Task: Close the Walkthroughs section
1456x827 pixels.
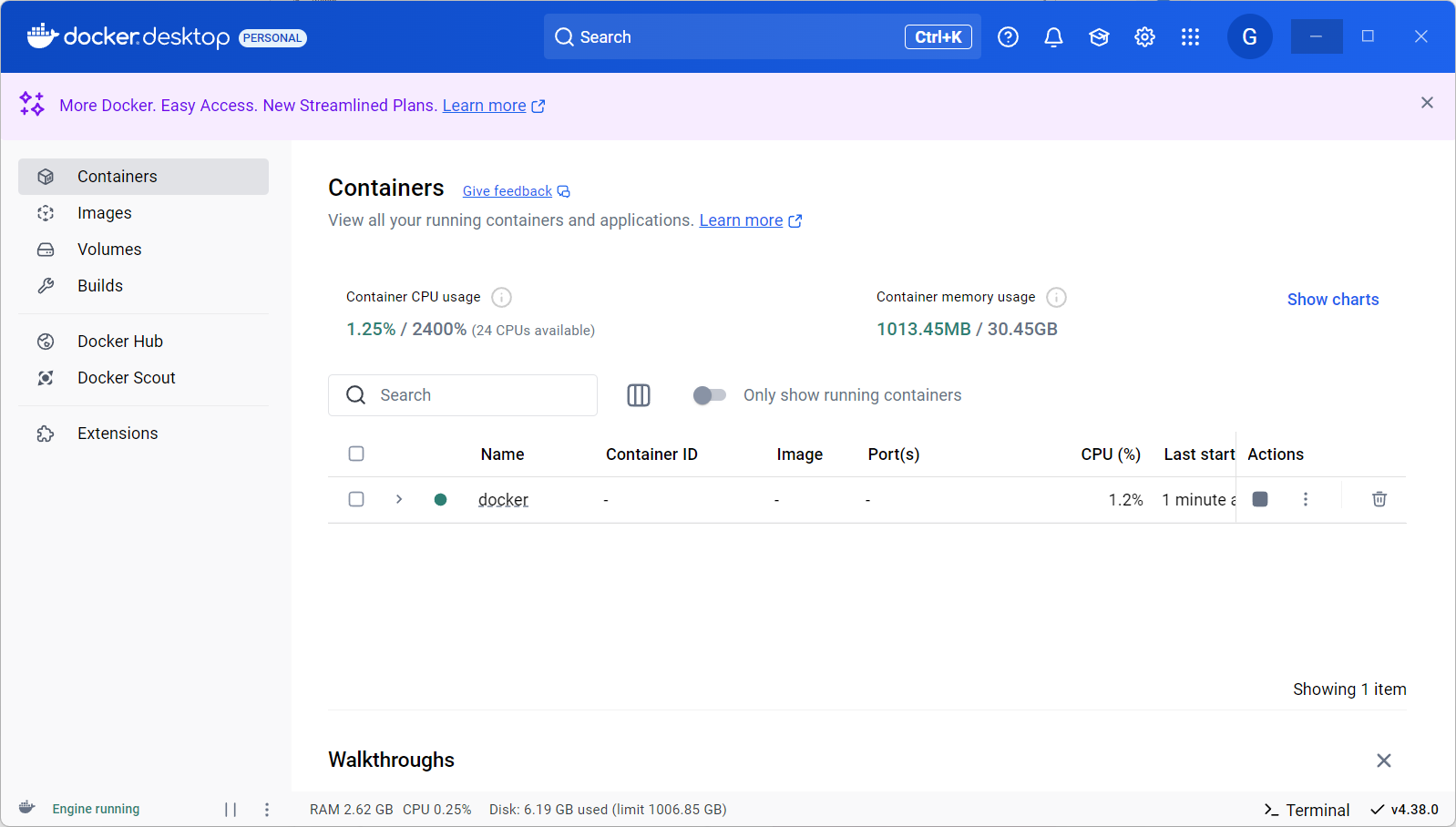Action: (1383, 761)
